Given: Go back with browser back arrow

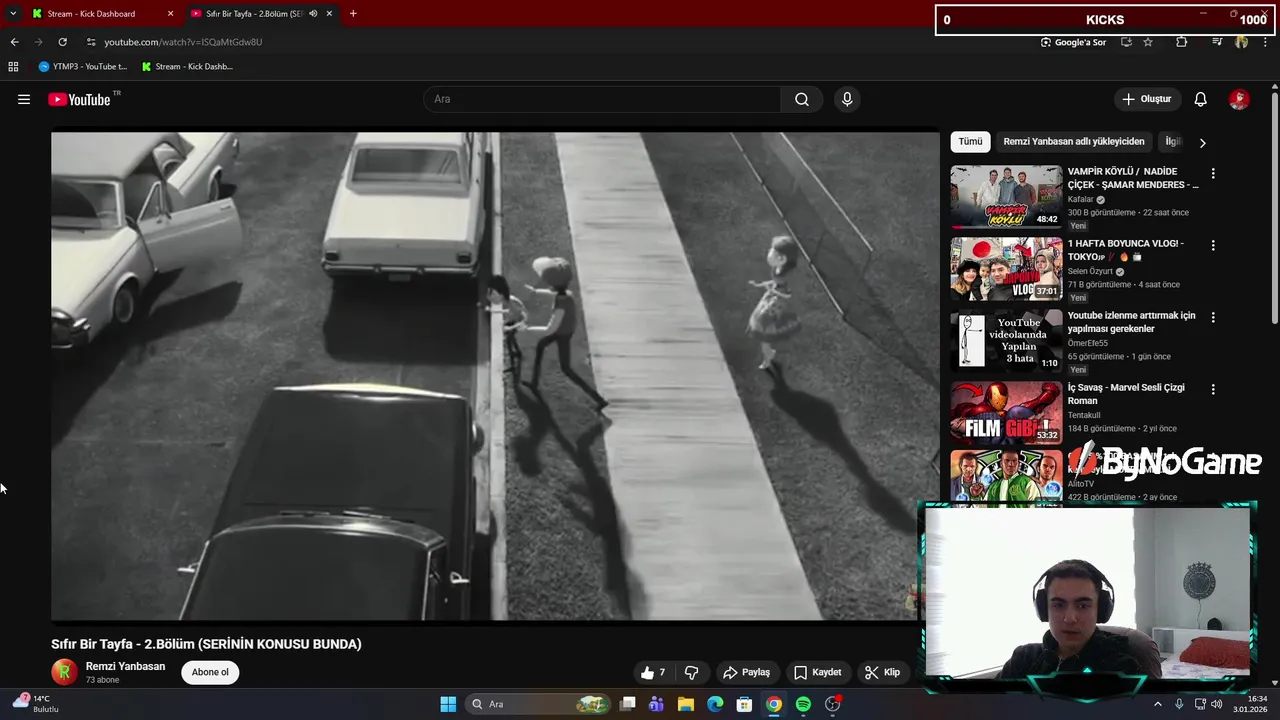Looking at the screenshot, I should pyautogui.click(x=14, y=42).
